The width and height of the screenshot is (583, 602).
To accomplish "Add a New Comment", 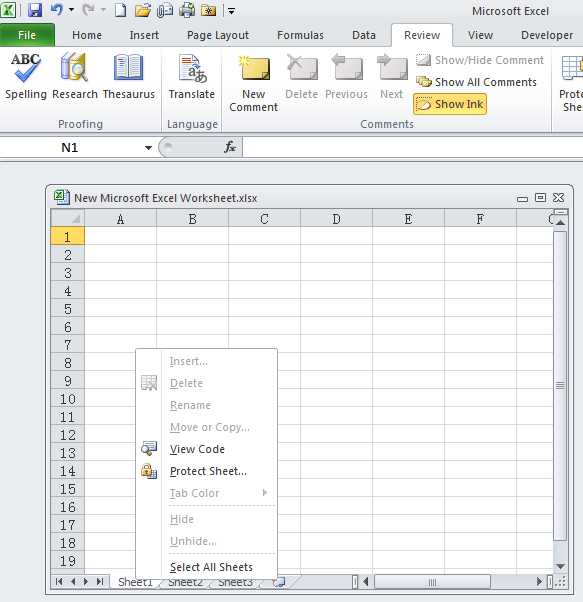I will (x=253, y=84).
